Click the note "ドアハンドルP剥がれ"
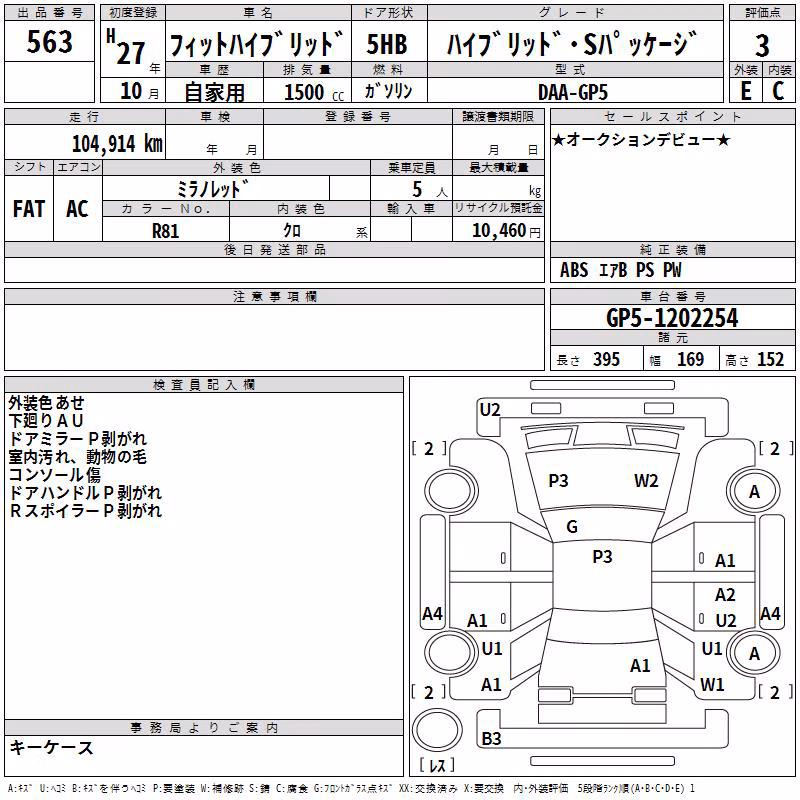 85,492
